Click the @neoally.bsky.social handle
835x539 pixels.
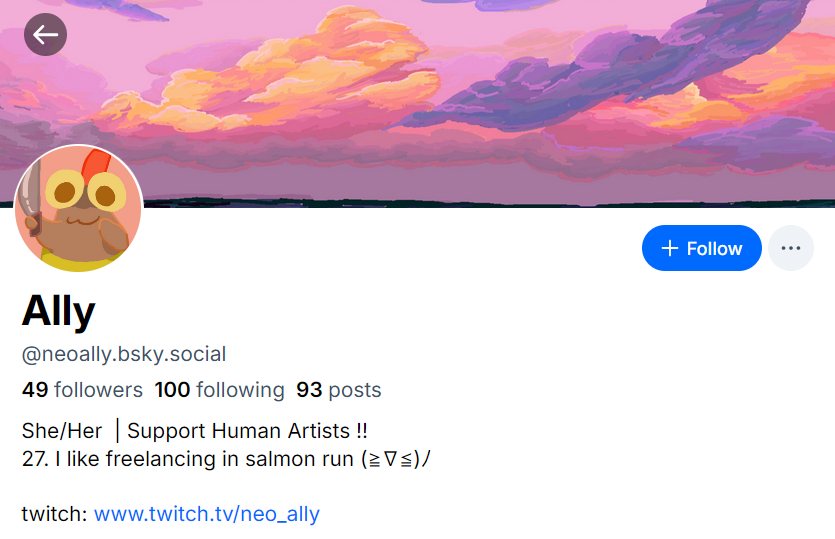pyautogui.click(x=124, y=354)
